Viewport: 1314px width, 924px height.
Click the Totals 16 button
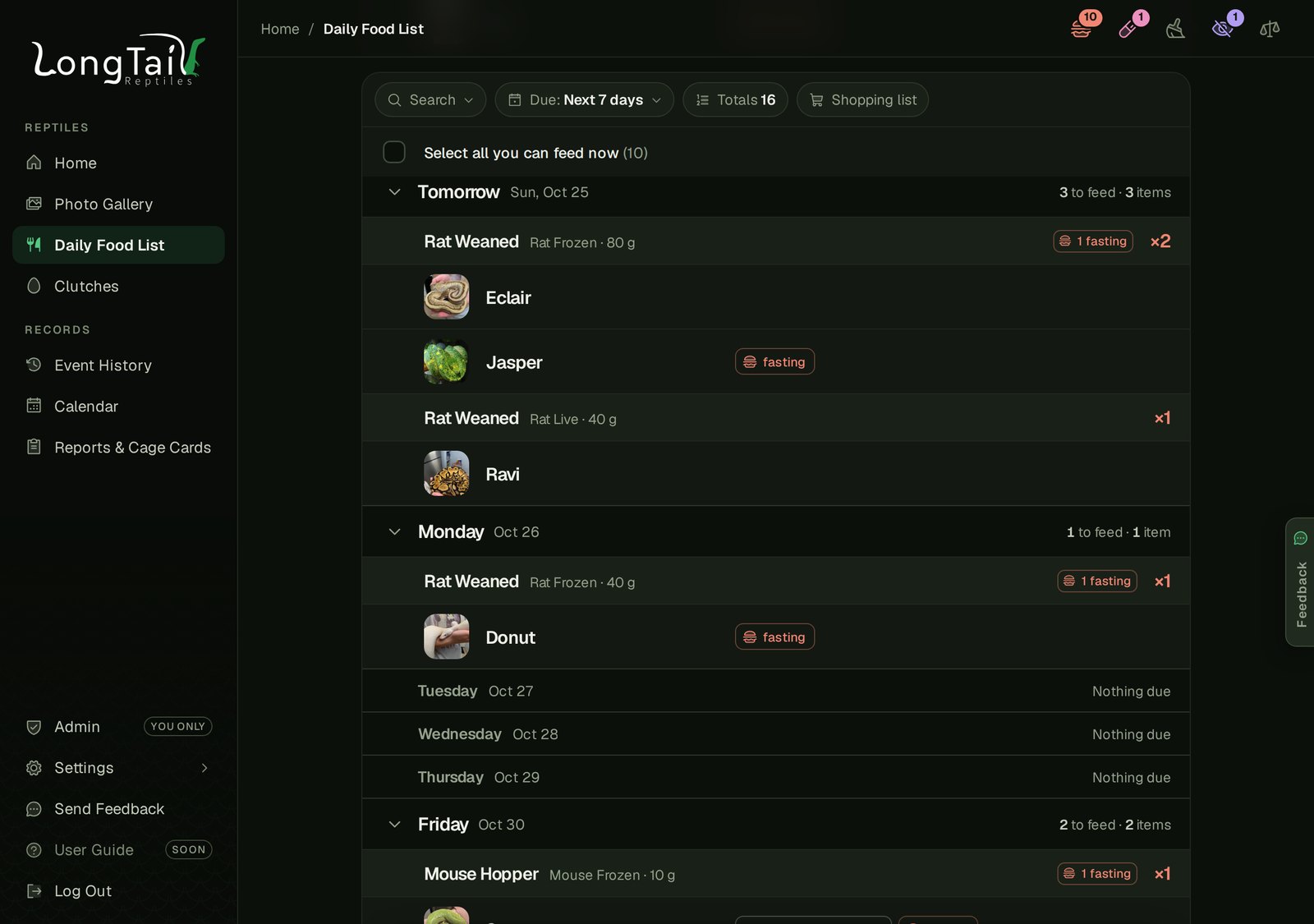(x=735, y=99)
